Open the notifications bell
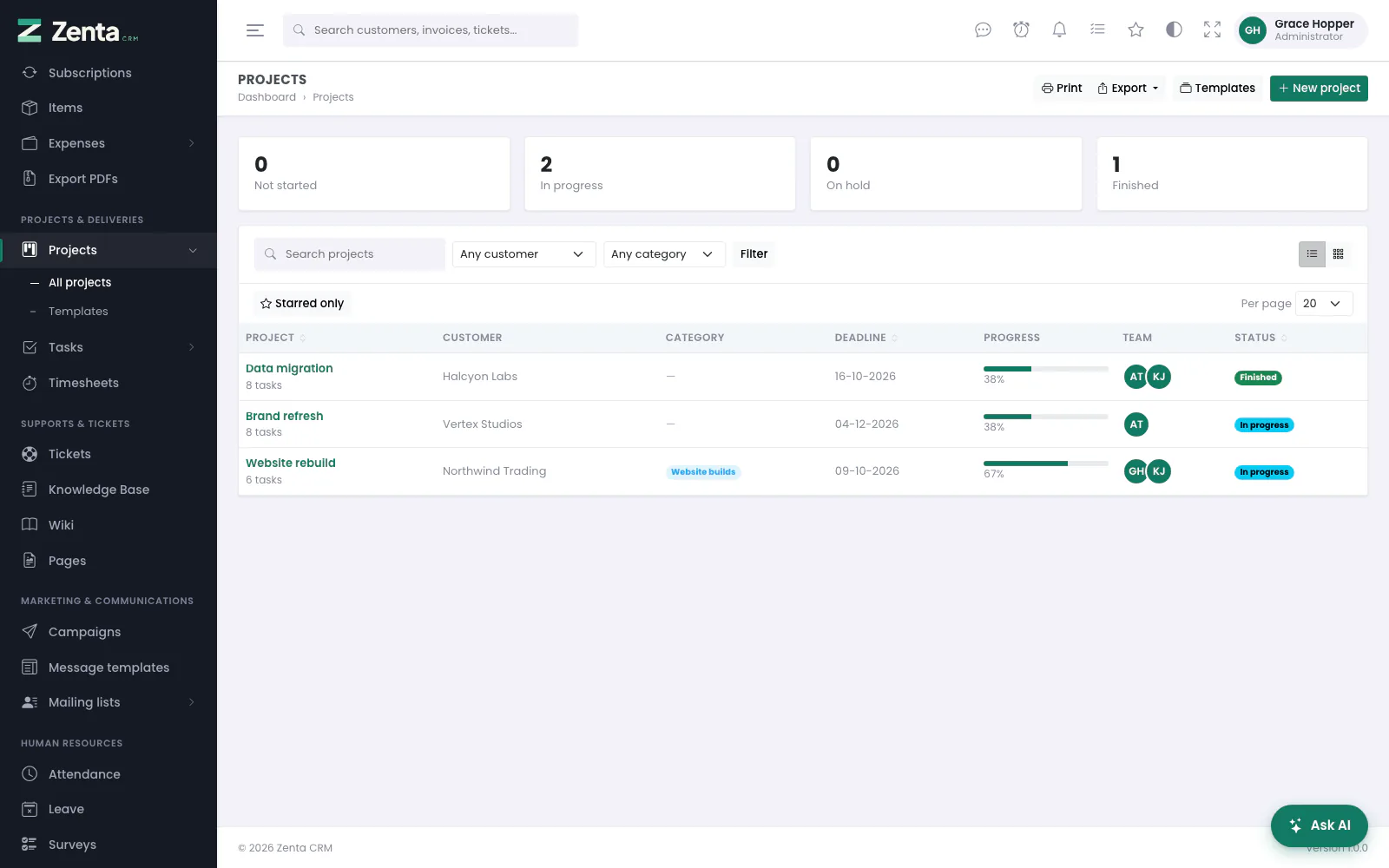The width and height of the screenshot is (1389, 868). pyautogui.click(x=1059, y=30)
